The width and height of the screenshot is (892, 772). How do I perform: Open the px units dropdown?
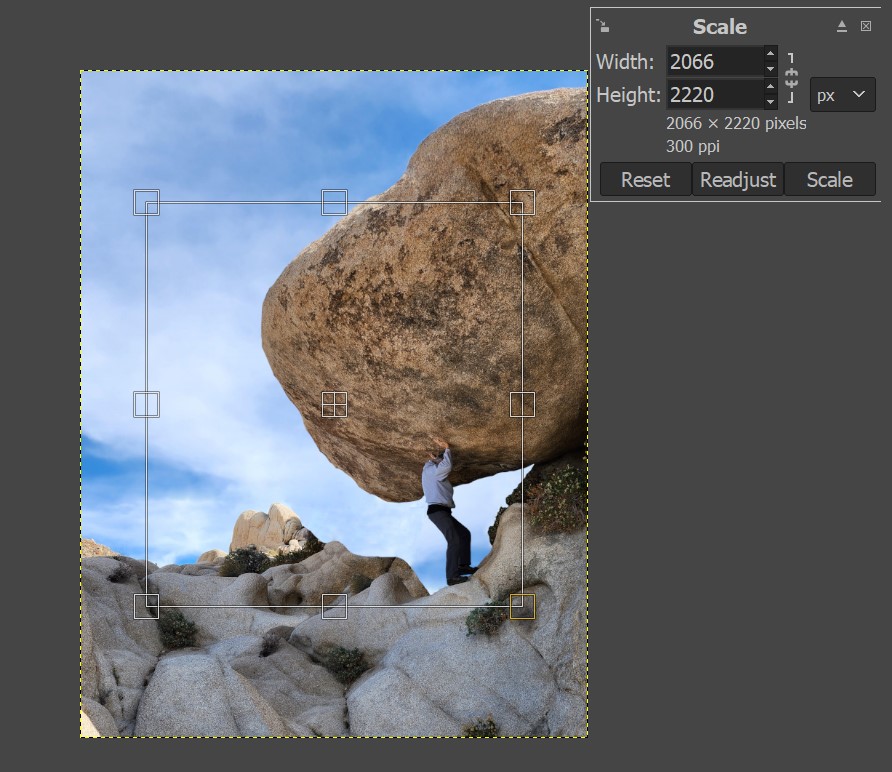coord(842,95)
